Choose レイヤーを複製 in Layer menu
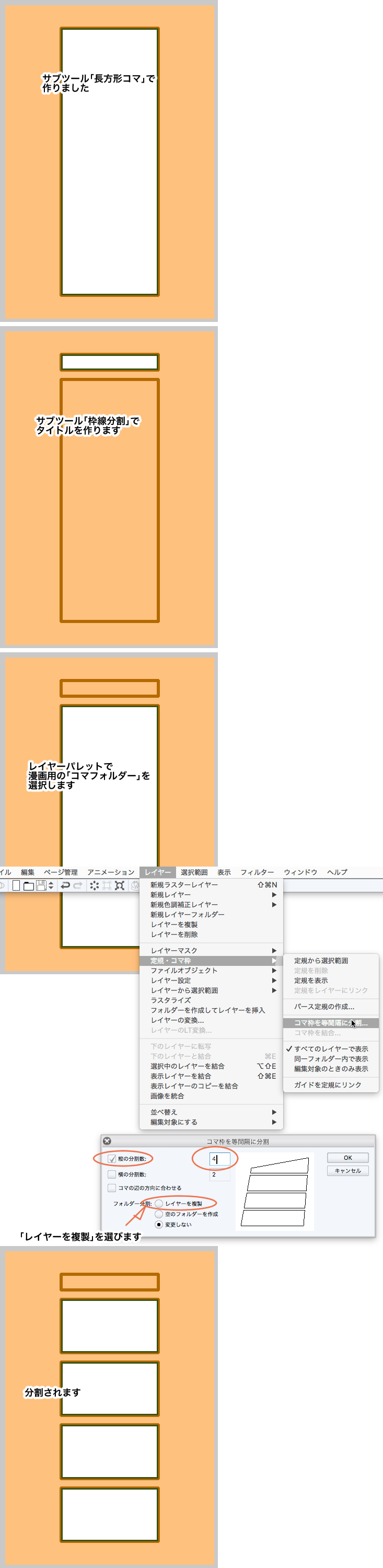383x1568 pixels. coord(211,925)
